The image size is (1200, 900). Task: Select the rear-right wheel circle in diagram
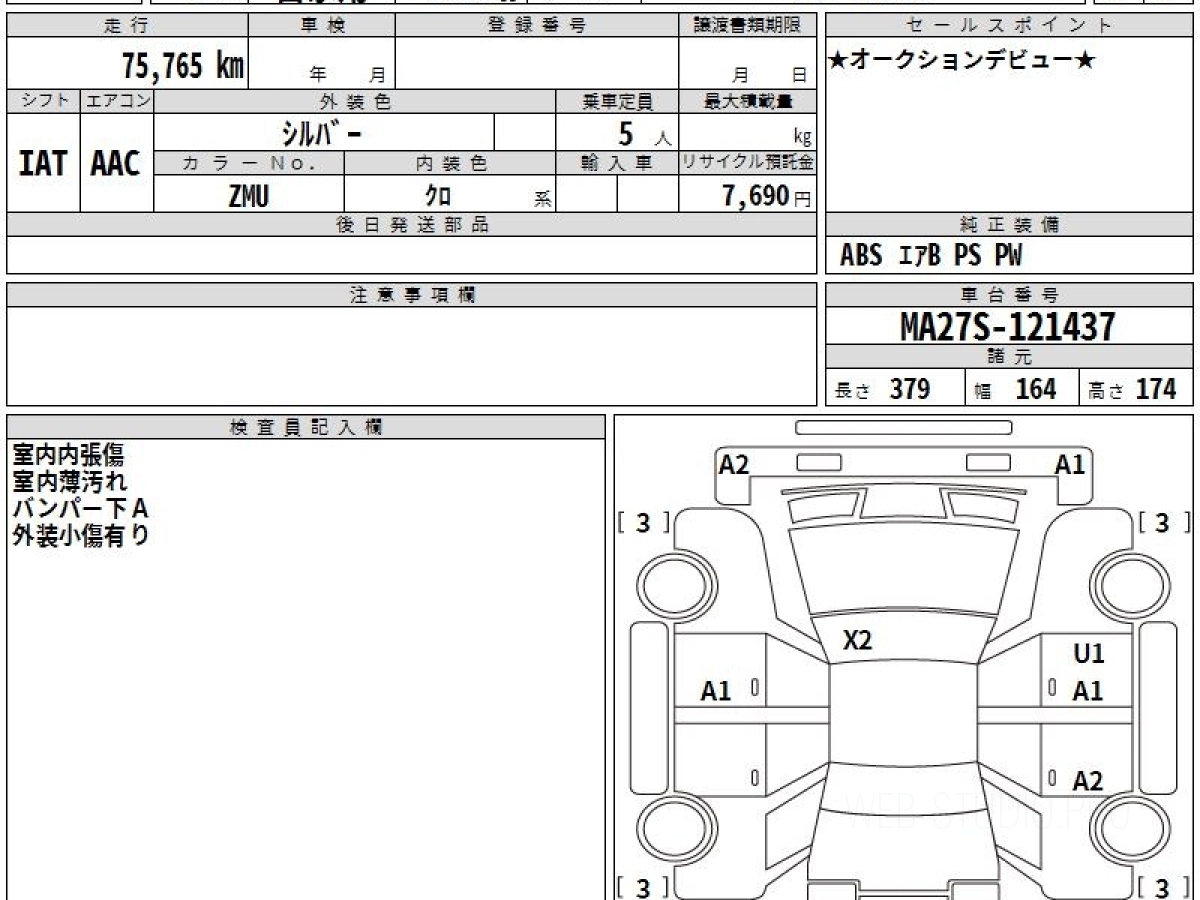(x=1124, y=830)
